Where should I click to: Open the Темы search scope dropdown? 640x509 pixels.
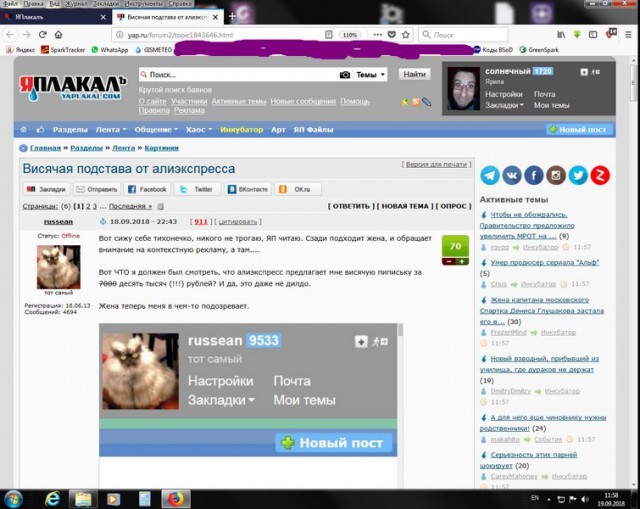[371, 75]
